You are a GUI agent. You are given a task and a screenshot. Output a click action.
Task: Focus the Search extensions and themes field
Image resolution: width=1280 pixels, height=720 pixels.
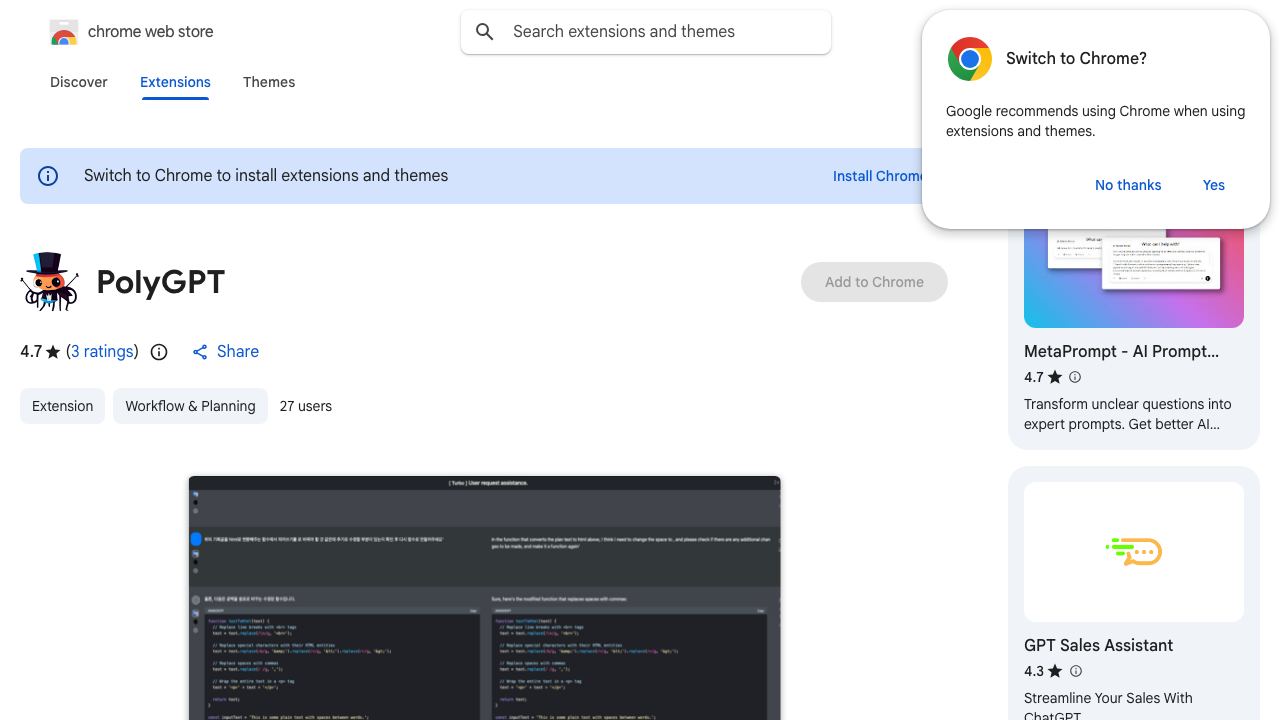(646, 32)
